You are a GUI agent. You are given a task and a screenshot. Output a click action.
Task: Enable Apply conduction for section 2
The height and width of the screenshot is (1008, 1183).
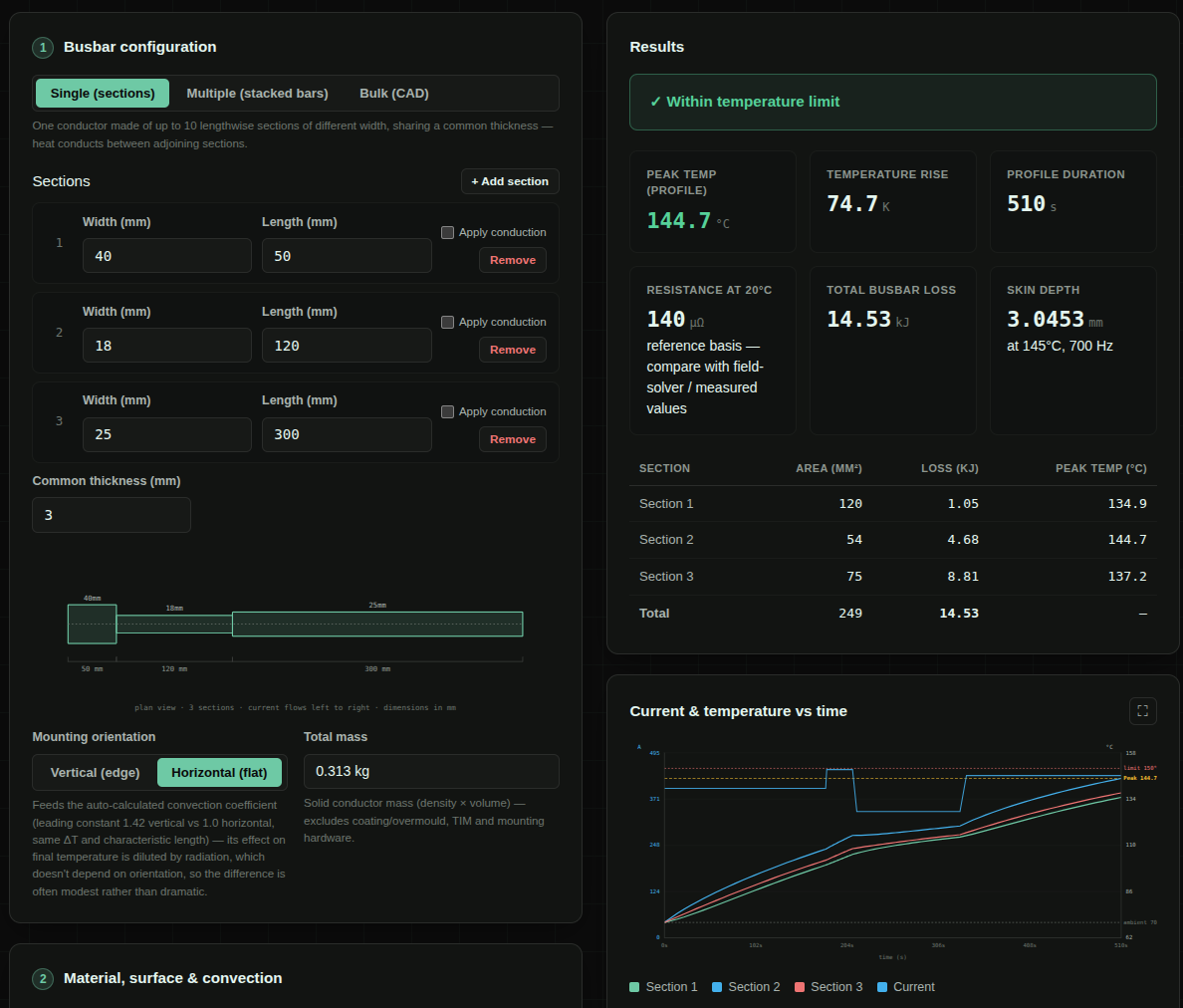[x=447, y=322]
